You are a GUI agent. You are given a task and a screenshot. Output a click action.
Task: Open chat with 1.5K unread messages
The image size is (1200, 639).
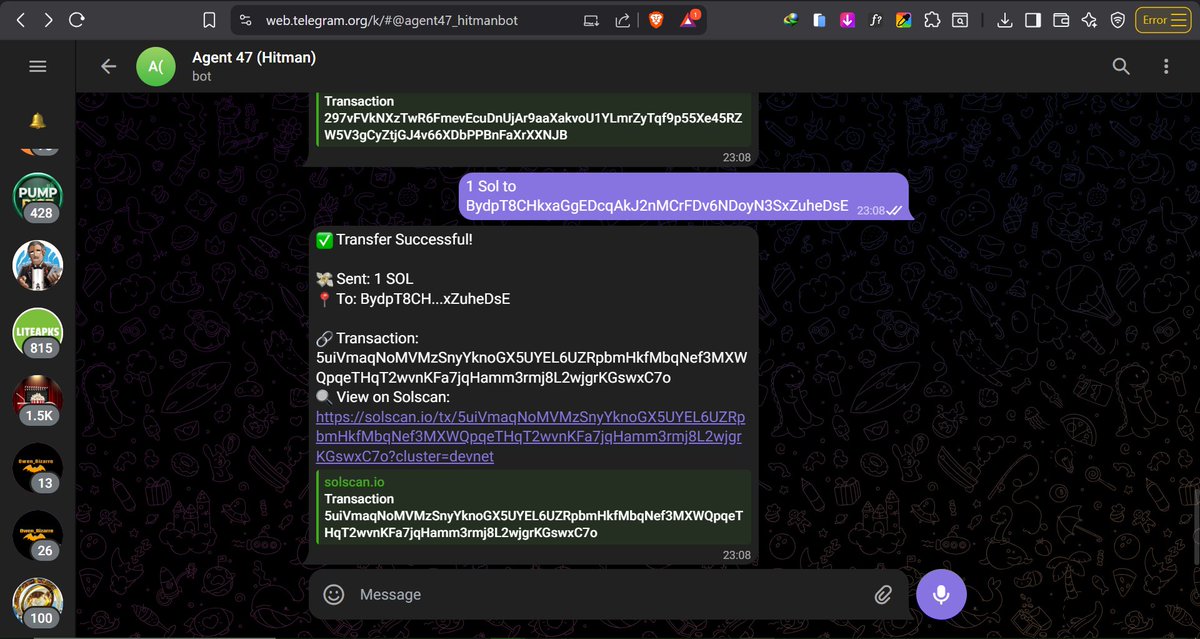coord(38,401)
